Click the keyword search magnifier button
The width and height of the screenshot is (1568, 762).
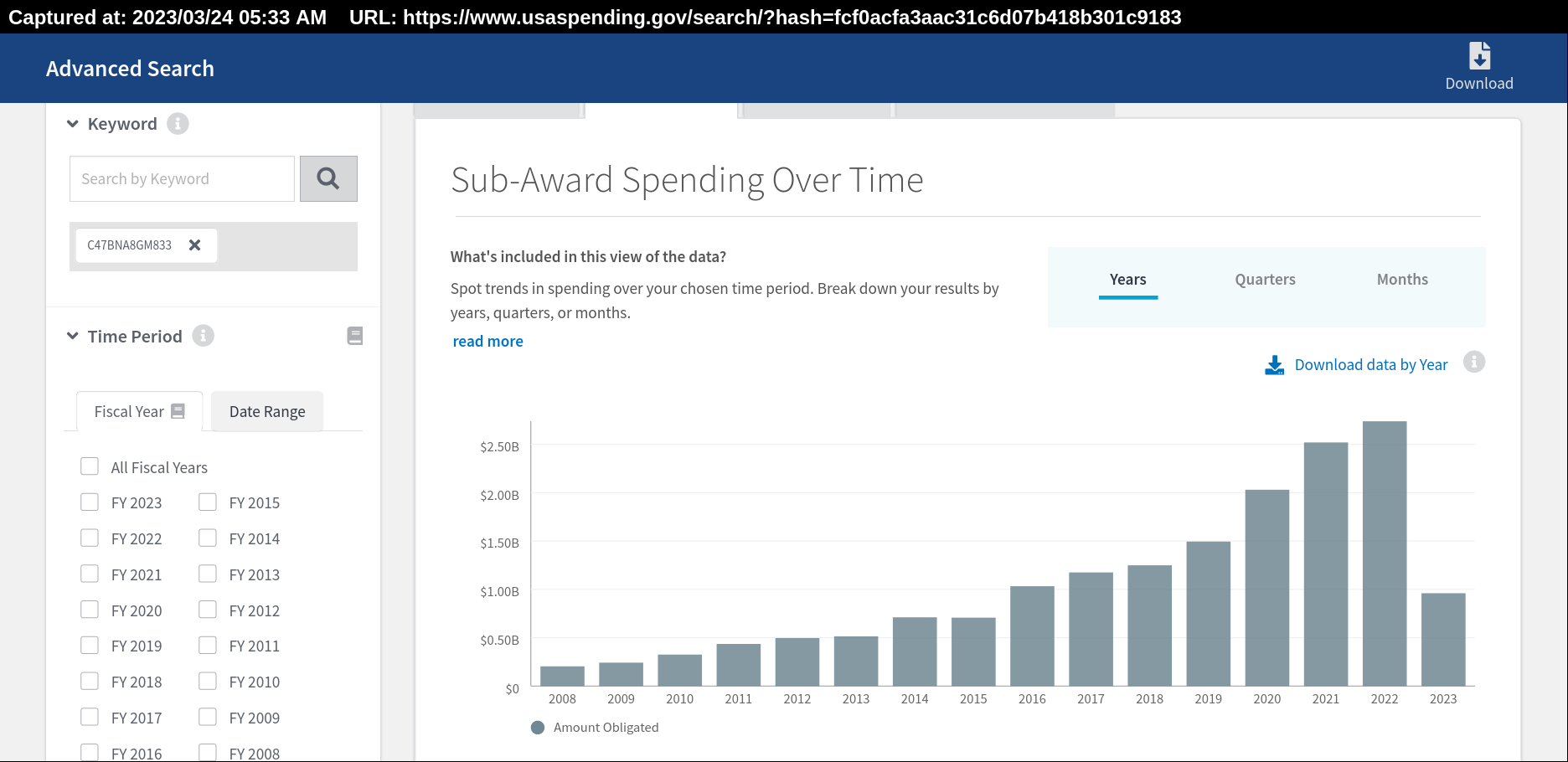328,178
